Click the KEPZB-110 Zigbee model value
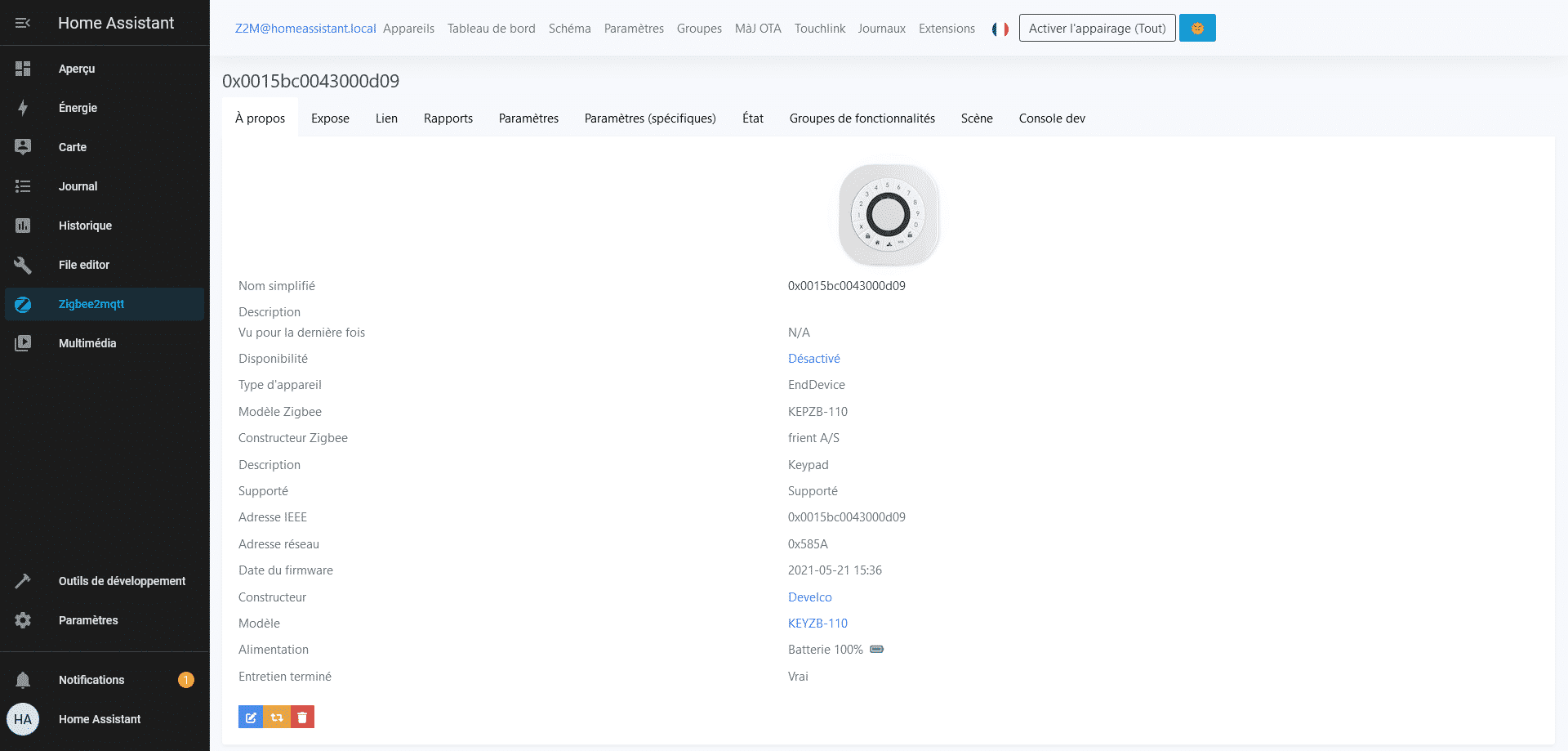The width and height of the screenshot is (1568, 751). click(817, 412)
